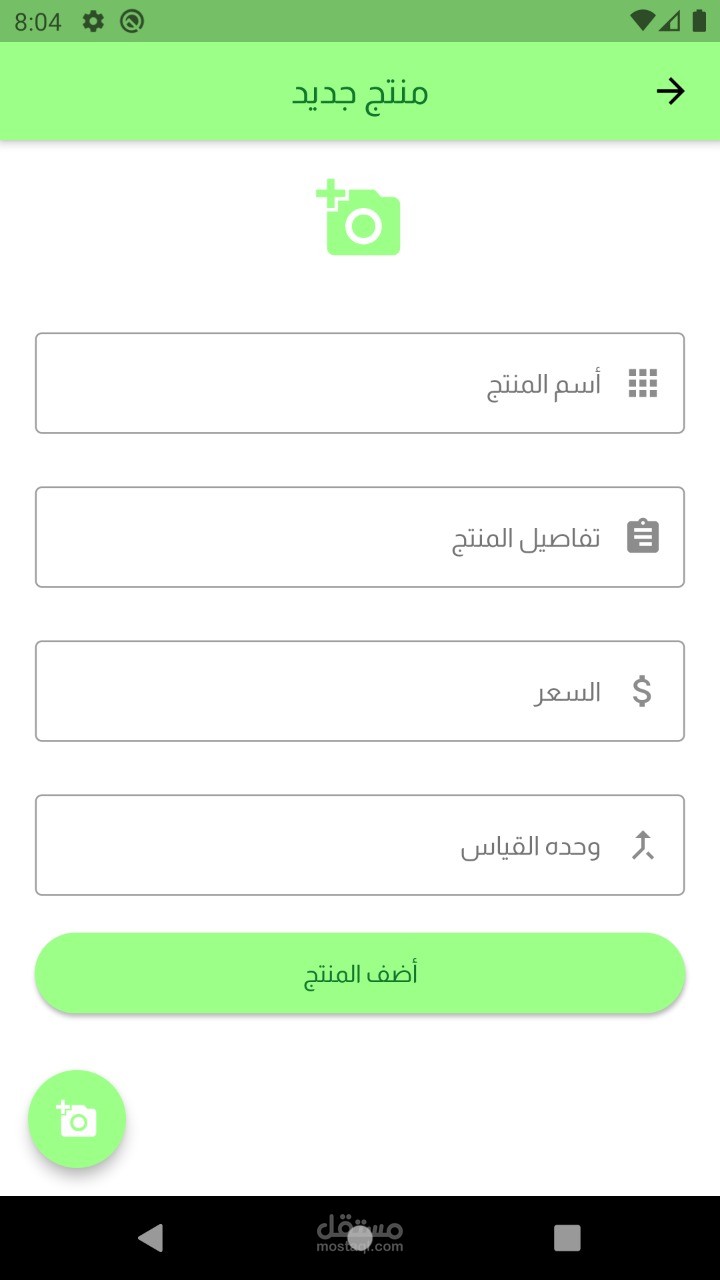
Task: Tap the Android home circle button
Action: [360, 1238]
